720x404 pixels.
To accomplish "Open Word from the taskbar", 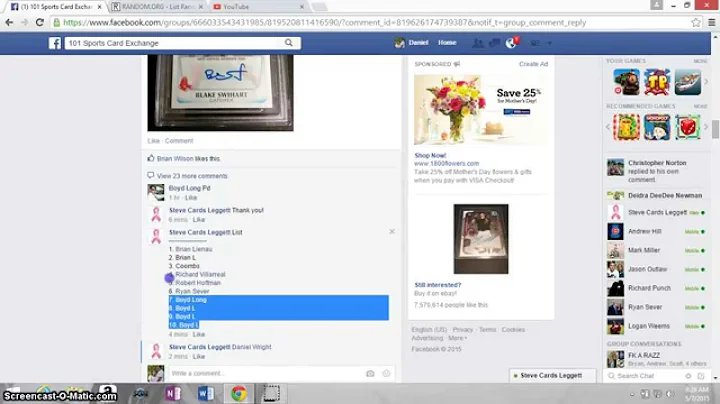I will coord(205,393).
